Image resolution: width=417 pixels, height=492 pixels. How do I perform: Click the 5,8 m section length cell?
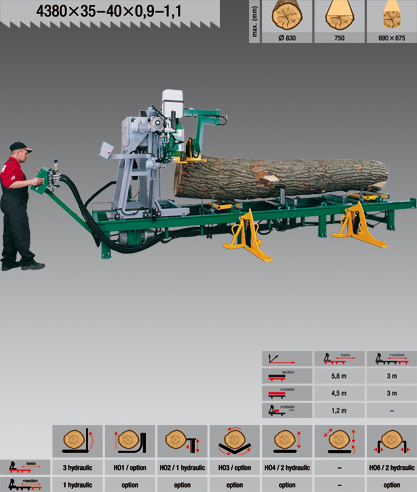point(339,376)
